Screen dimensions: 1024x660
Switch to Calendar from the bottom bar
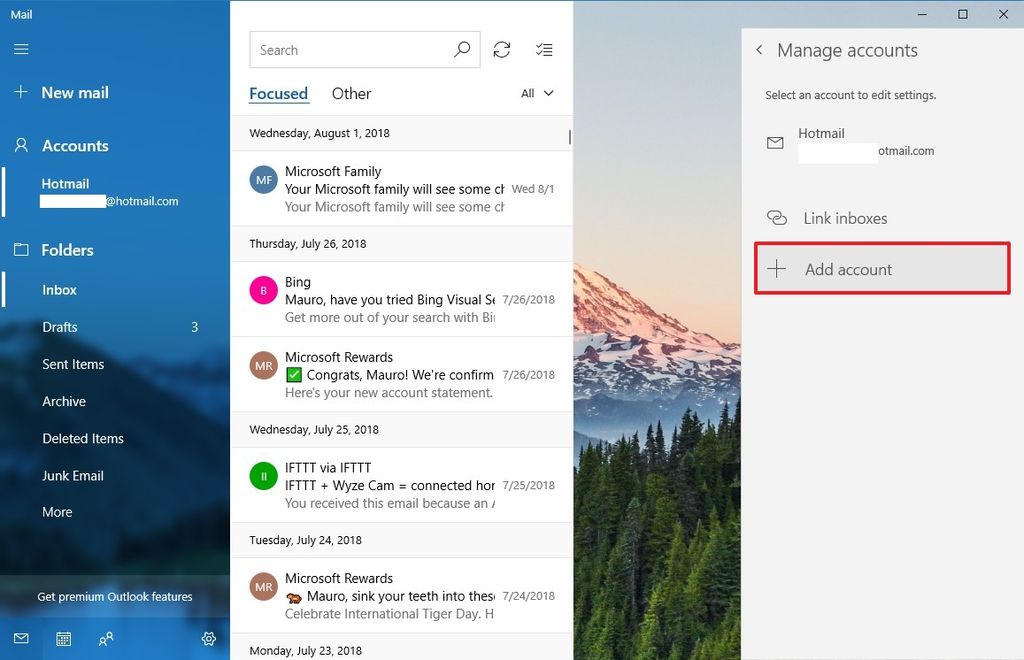(63, 639)
